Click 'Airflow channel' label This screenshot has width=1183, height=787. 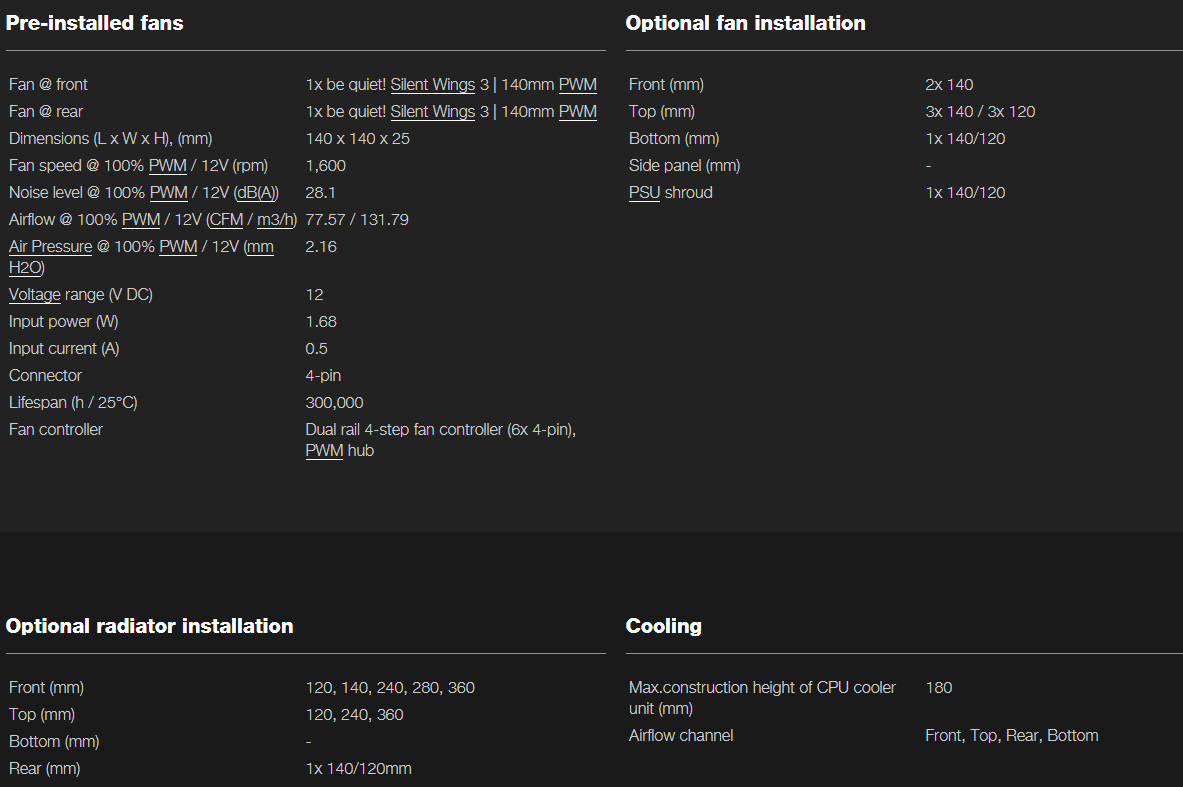pos(681,736)
